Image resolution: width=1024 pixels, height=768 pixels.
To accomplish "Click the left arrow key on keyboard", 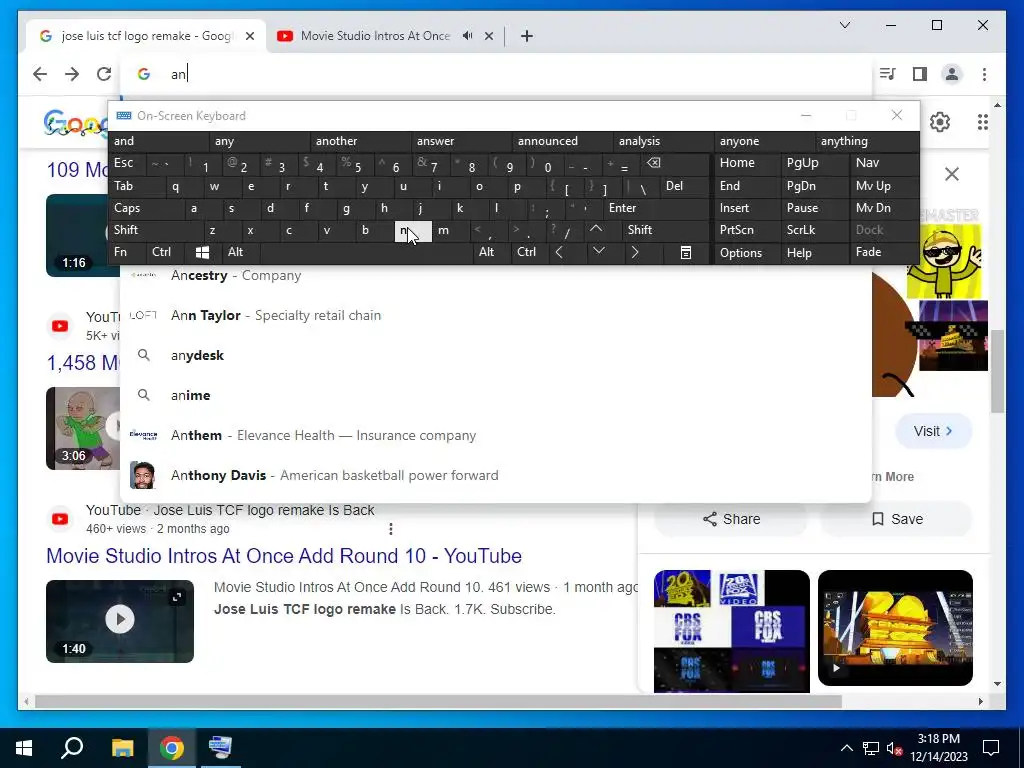I will pos(559,252).
